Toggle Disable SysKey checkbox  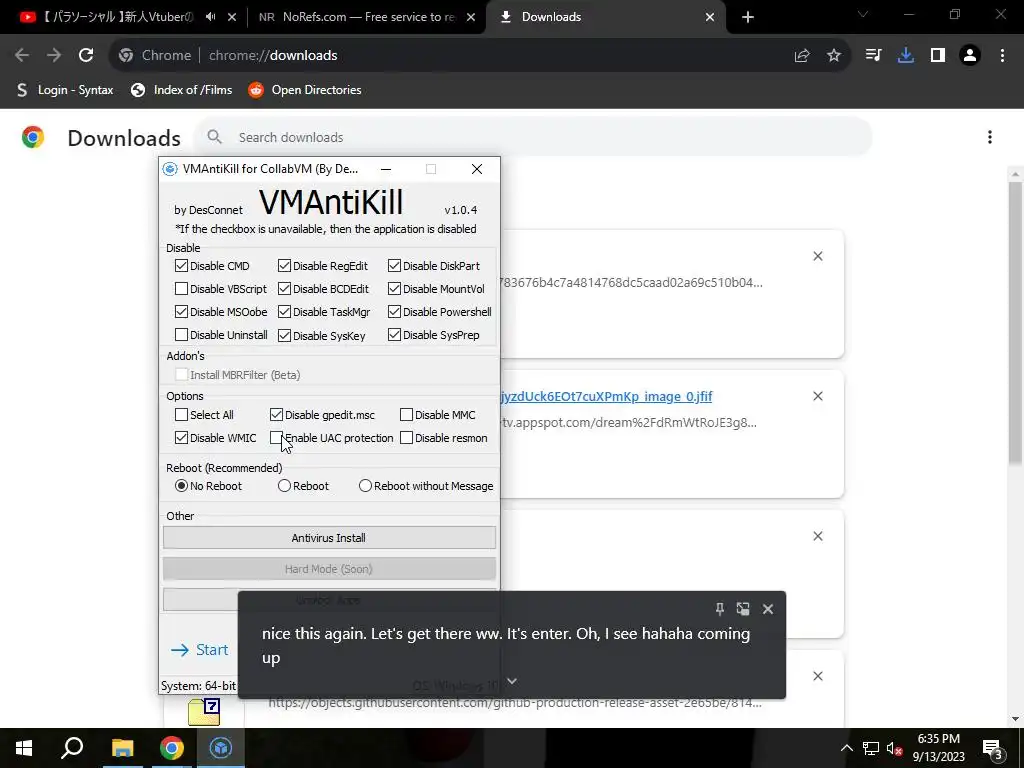(284, 335)
